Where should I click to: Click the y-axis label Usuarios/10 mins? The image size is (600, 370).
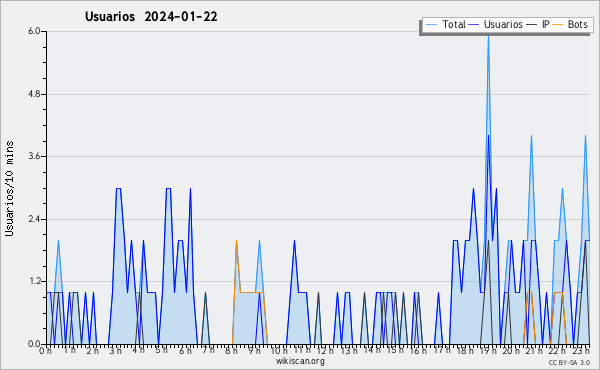(x=9, y=189)
